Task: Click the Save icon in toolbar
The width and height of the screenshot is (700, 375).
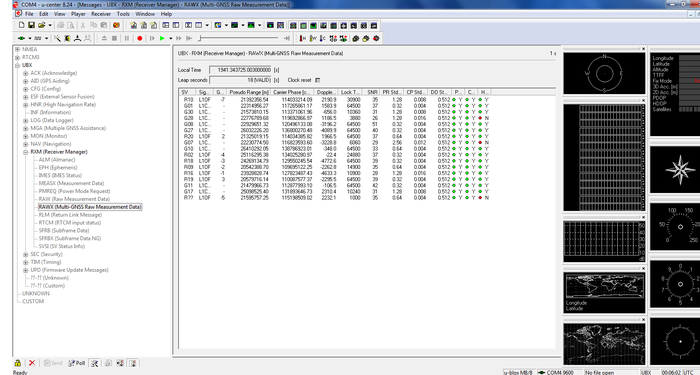Action: [31, 25]
